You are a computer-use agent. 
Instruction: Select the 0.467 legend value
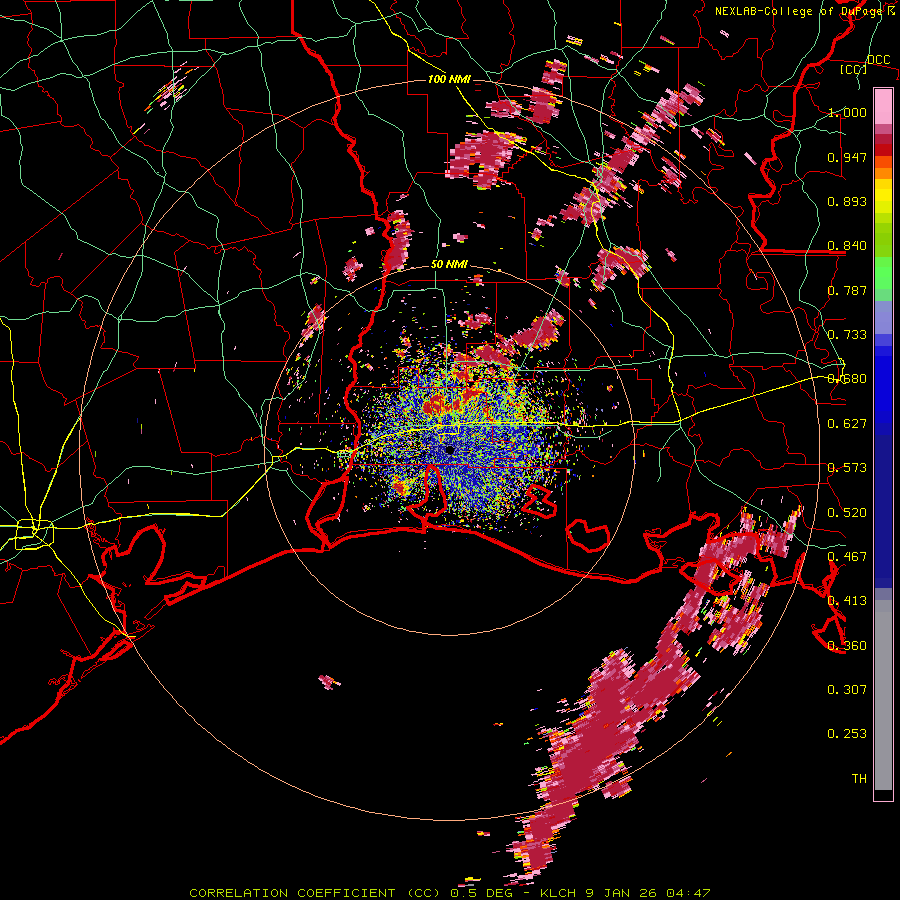pos(847,556)
